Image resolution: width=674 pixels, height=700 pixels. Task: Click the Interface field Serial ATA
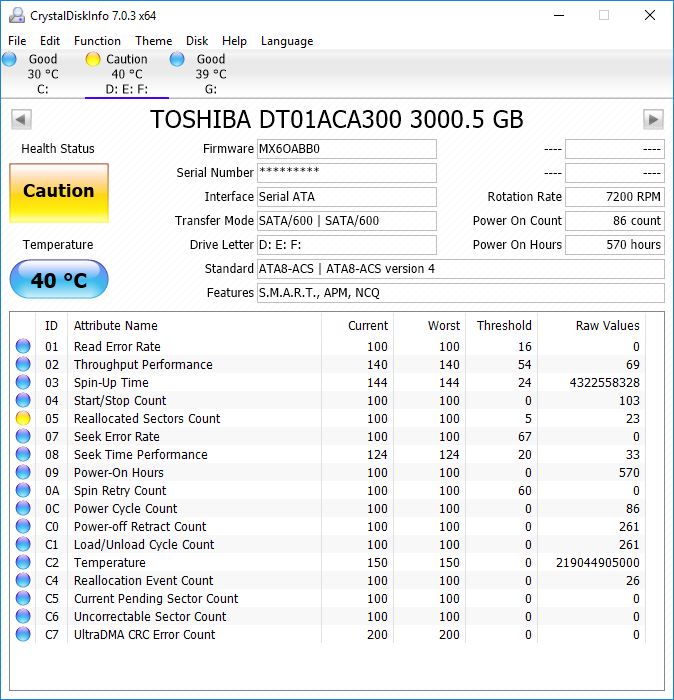click(x=347, y=197)
